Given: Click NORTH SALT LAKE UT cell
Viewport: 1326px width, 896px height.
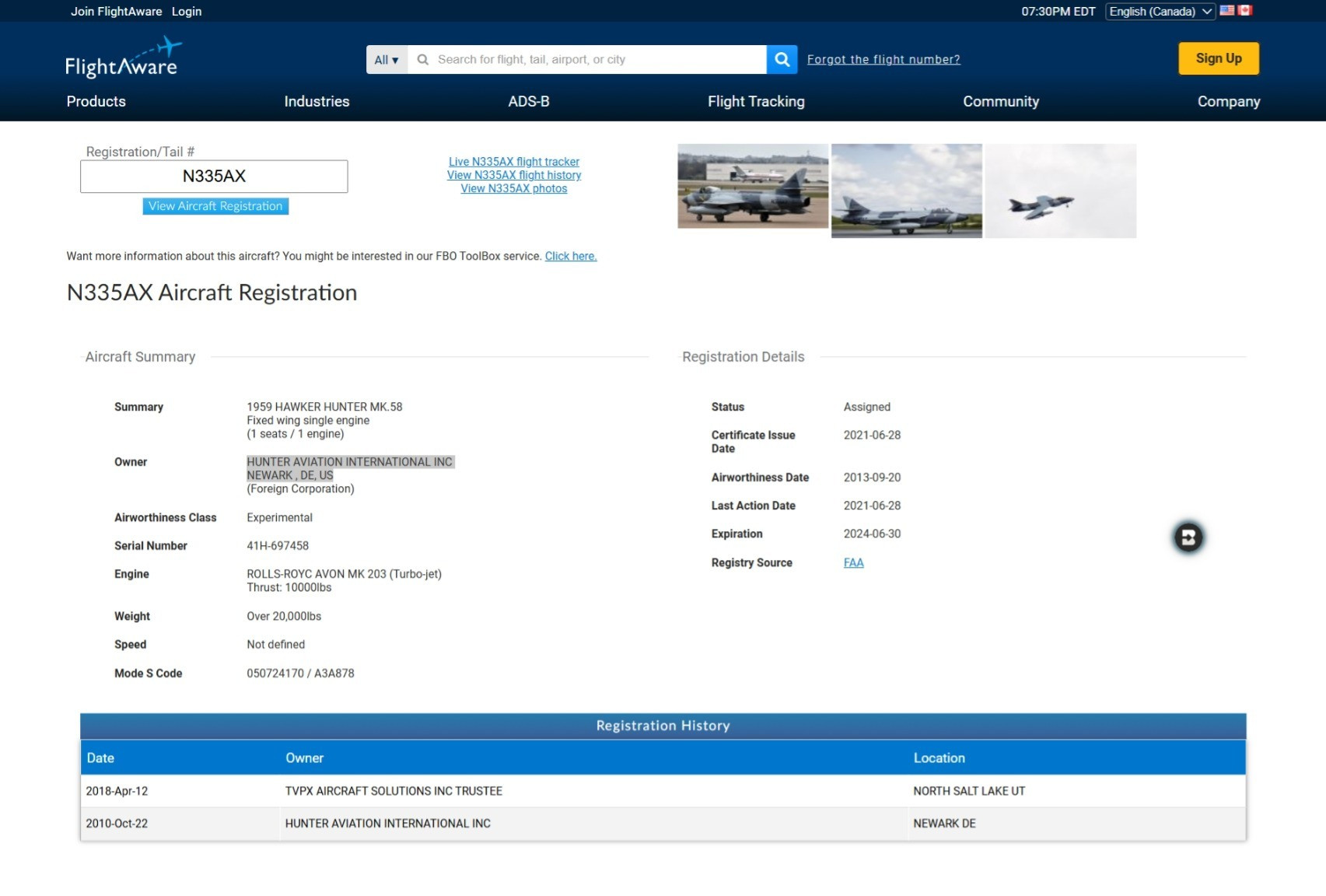Looking at the screenshot, I should click(x=969, y=791).
